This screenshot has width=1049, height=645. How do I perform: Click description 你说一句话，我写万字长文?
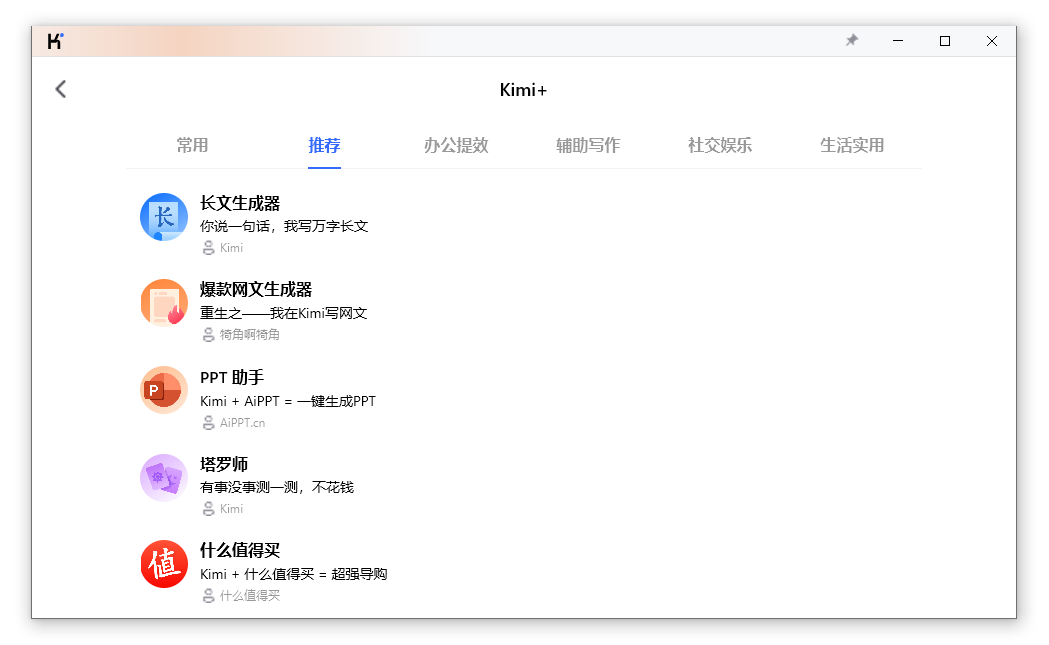click(x=284, y=226)
